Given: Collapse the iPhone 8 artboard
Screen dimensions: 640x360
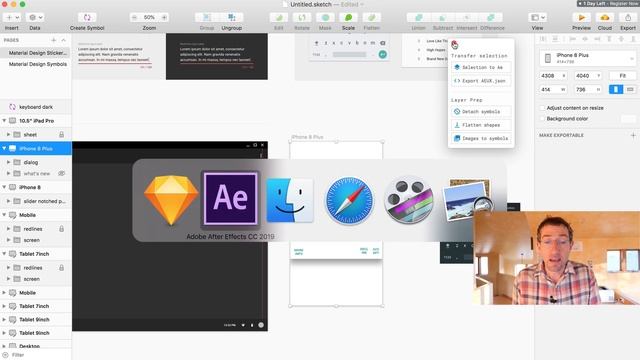Looking at the screenshot, I should pos(4,187).
